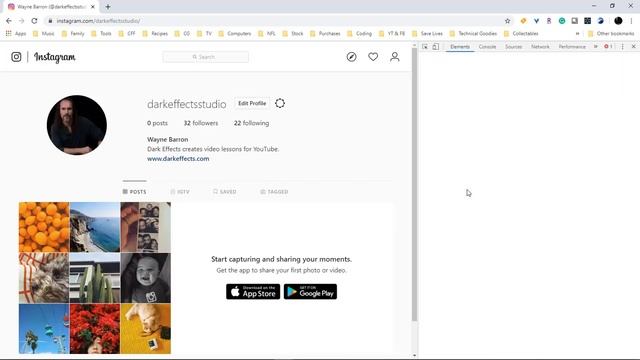The image size is (640, 360).
Task: Open the Collectables bookmarks folder
Action: point(521,33)
